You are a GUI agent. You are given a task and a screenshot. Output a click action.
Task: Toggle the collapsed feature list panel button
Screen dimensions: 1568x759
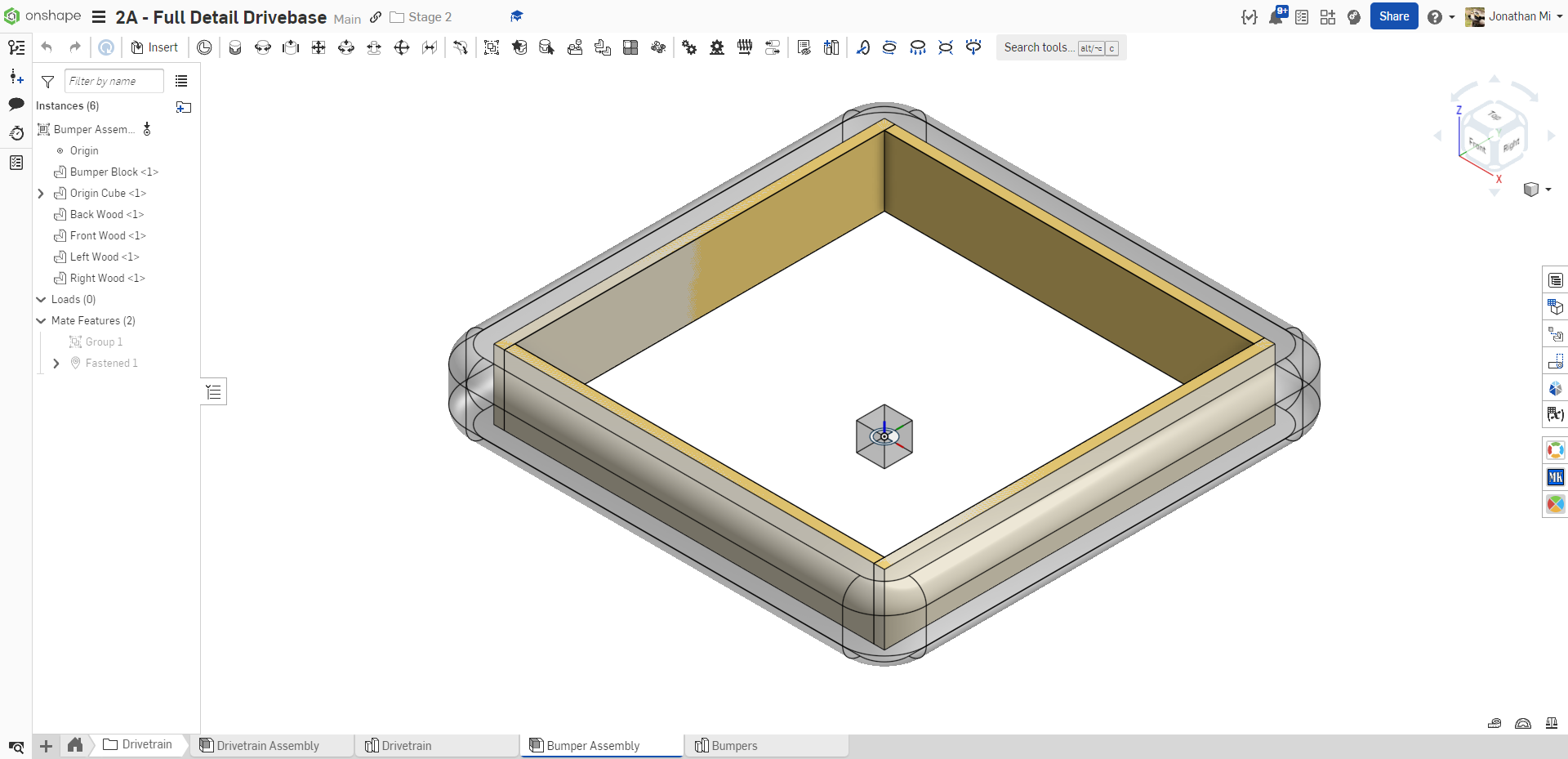click(x=214, y=392)
